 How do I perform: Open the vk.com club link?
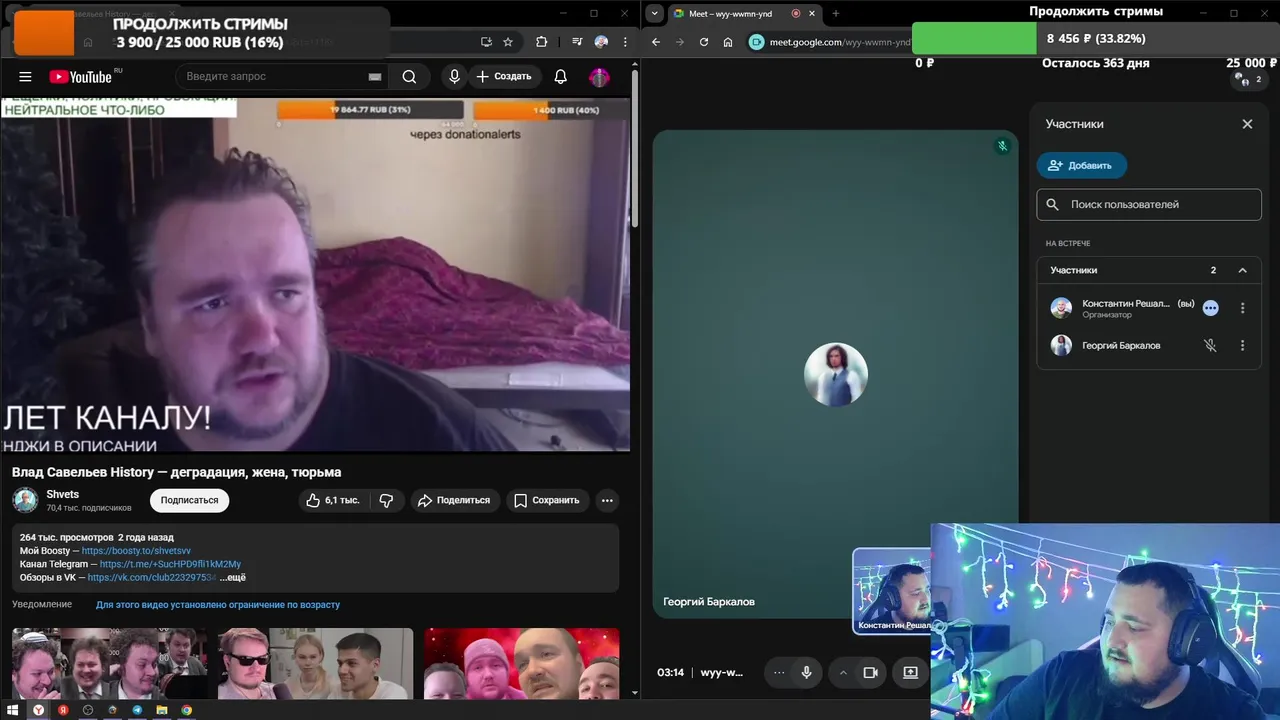point(152,577)
